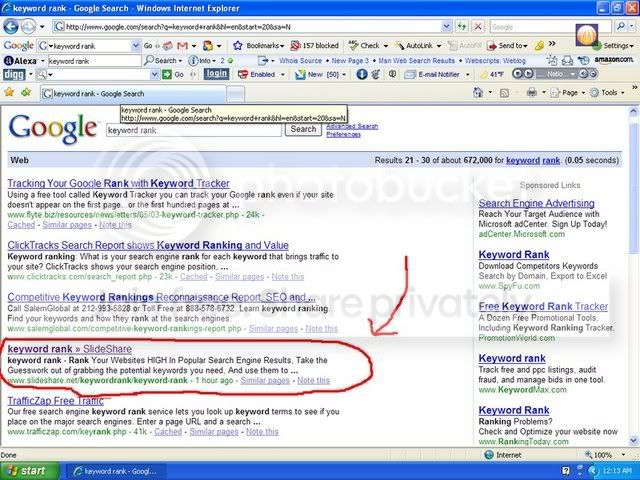Open Search Engine Advertising sponsored link
The height and width of the screenshot is (480, 640).
pos(536,203)
